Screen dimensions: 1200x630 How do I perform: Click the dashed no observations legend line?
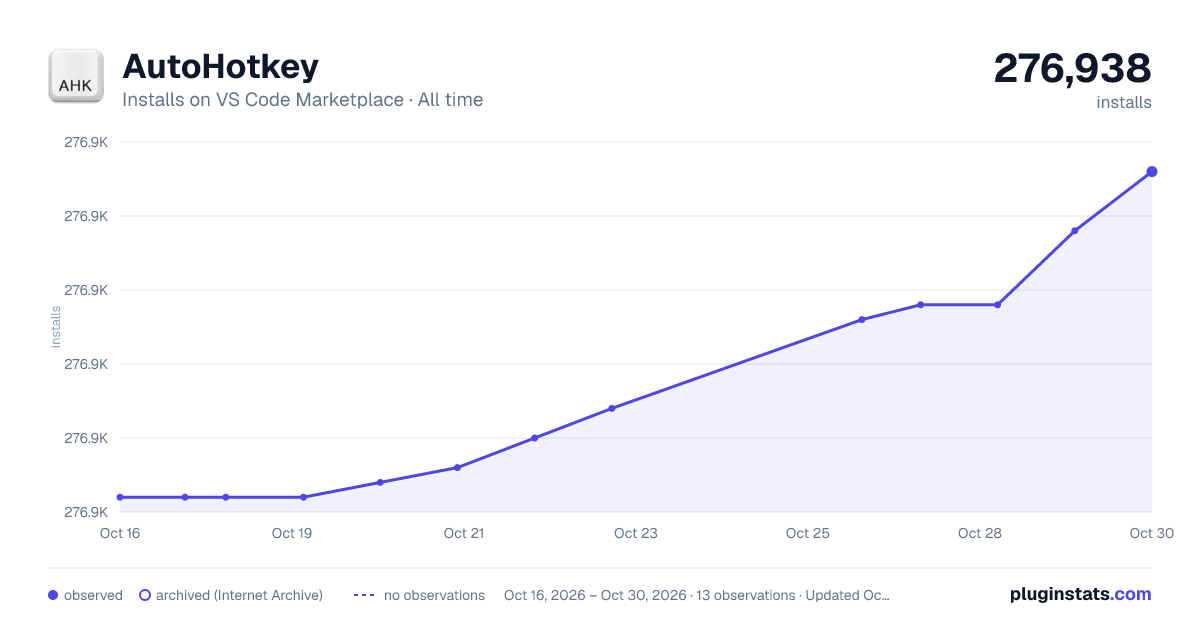[x=364, y=595]
